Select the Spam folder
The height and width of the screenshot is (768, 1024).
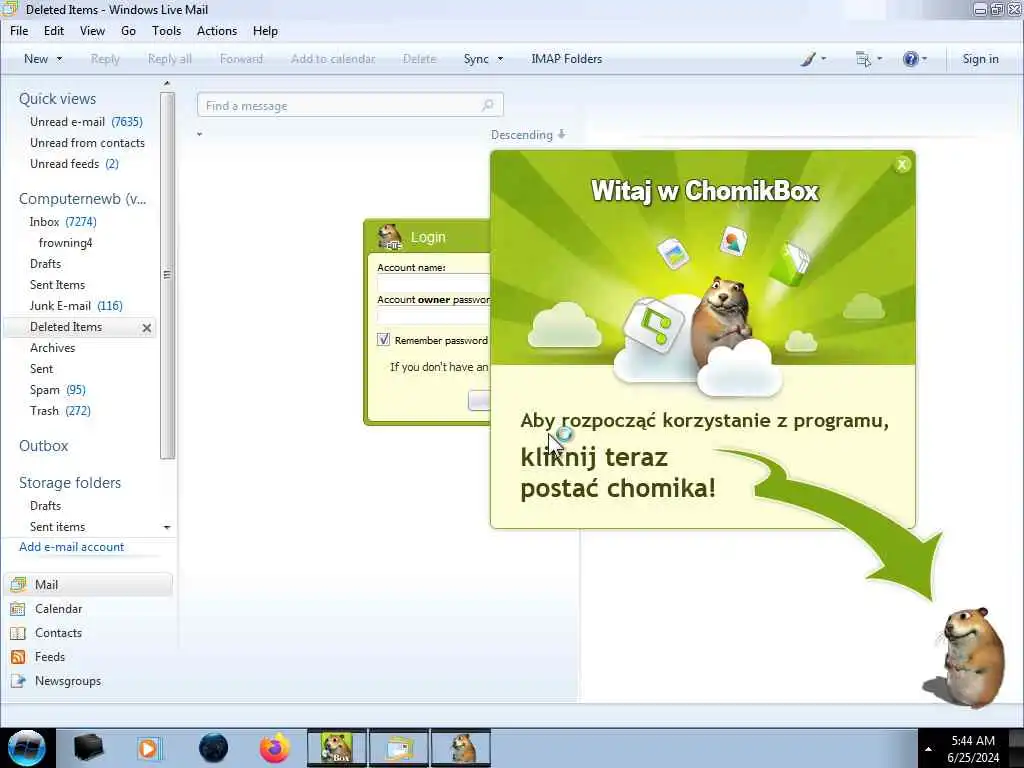57,390
